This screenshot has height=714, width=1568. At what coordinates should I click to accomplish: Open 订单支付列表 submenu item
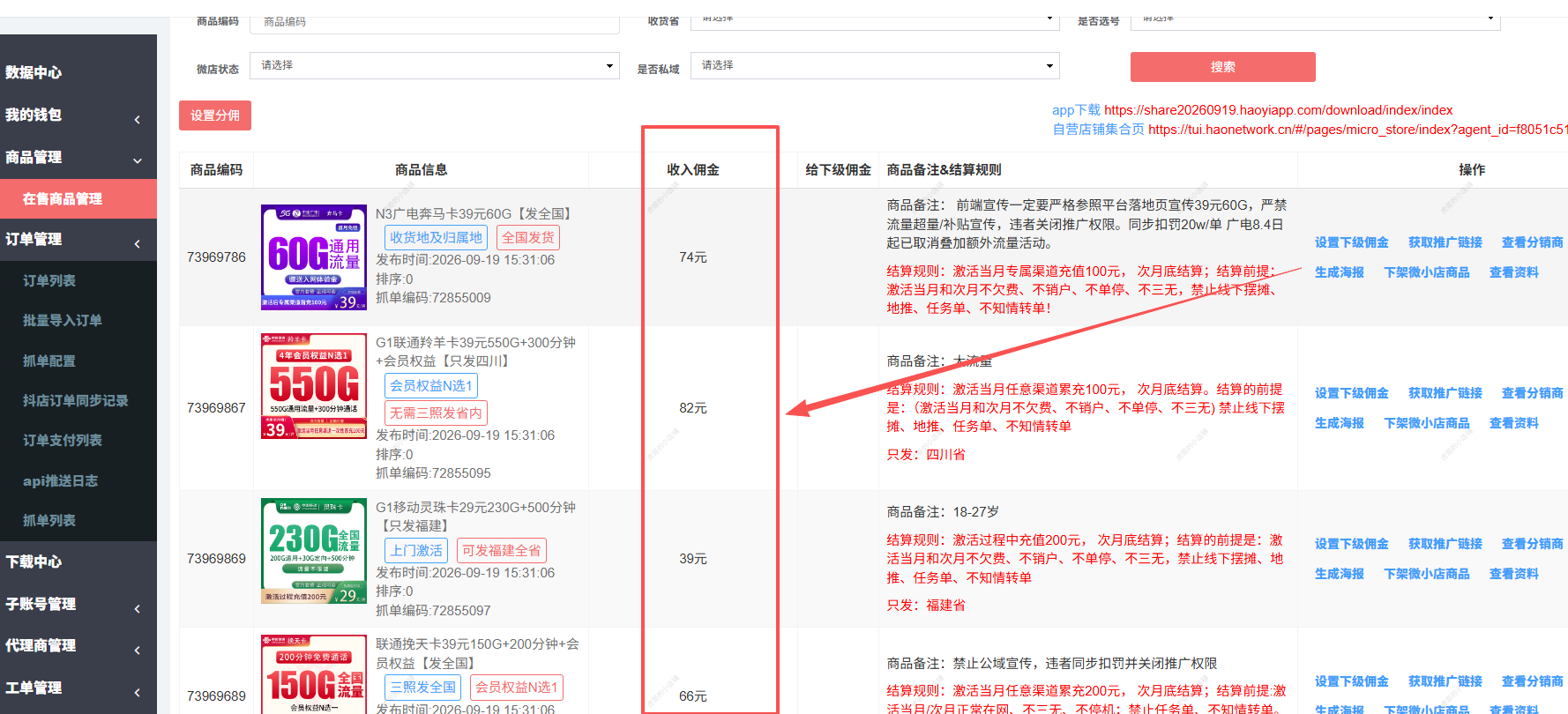pyautogui.click(x=62, y=440)
